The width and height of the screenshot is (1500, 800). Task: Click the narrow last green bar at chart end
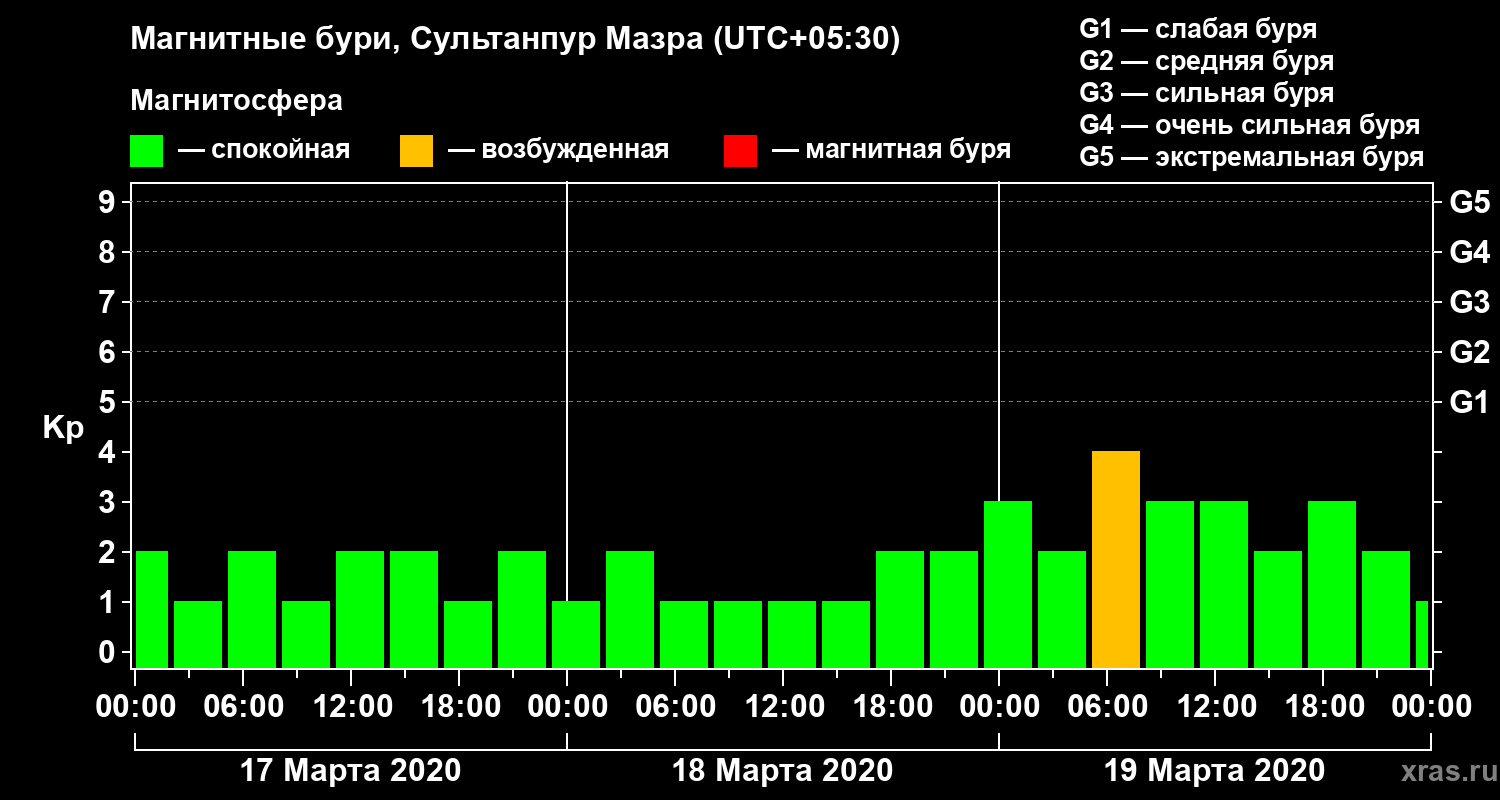pos(1422,635)
